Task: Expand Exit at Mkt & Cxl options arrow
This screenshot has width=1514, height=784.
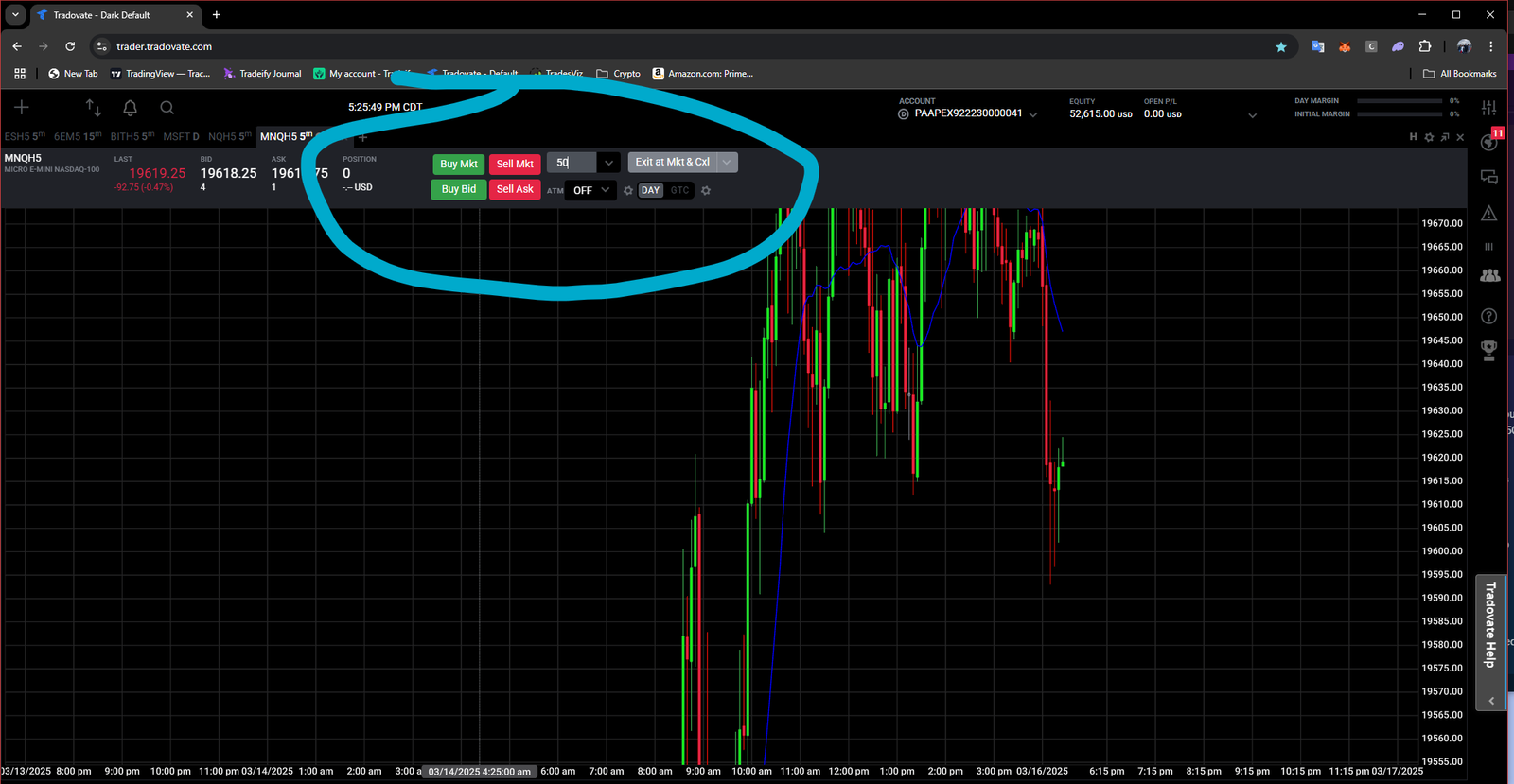Action: click(x=727, y=162)
